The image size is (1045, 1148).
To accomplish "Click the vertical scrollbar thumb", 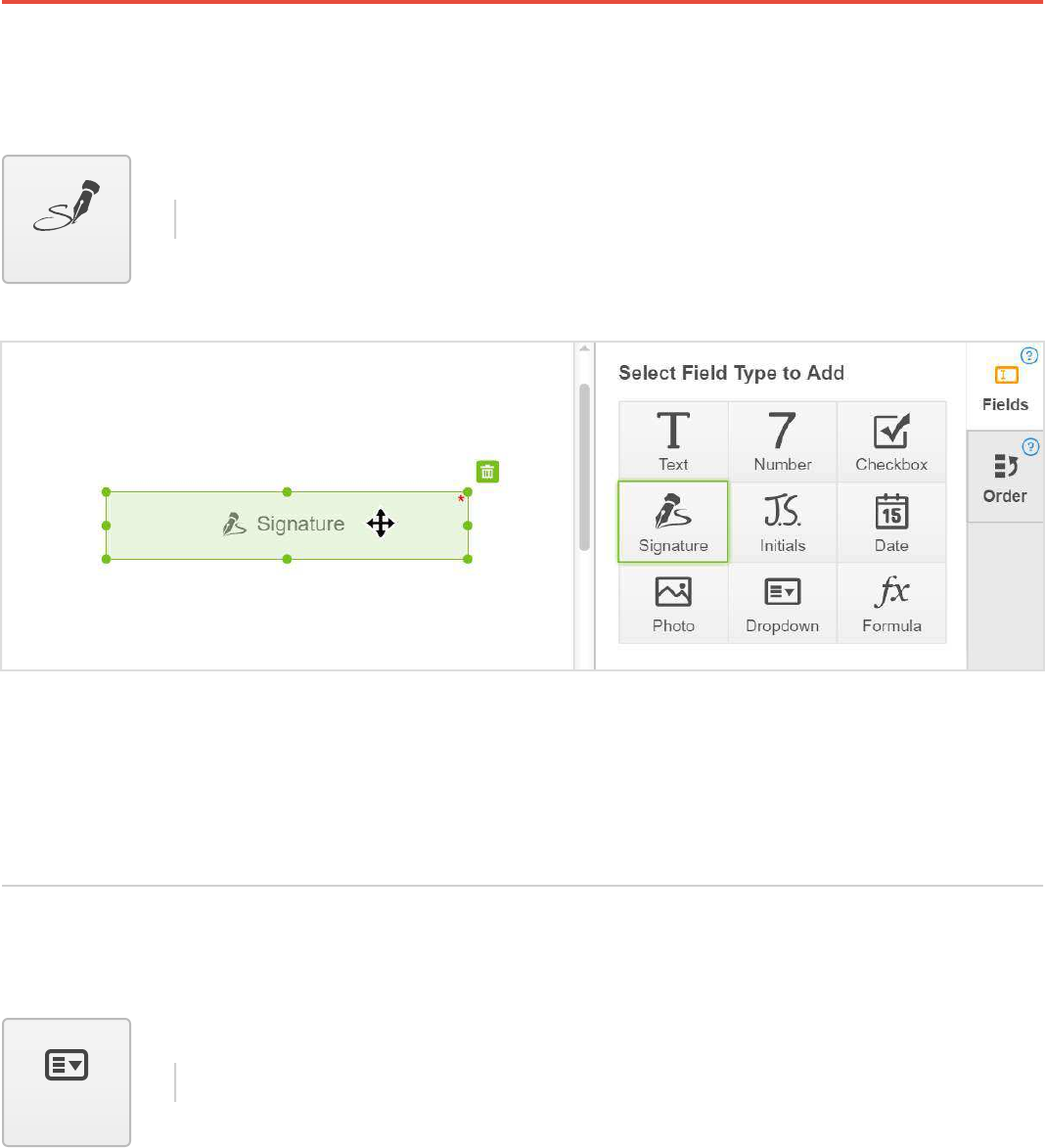I will coord(584,465).
